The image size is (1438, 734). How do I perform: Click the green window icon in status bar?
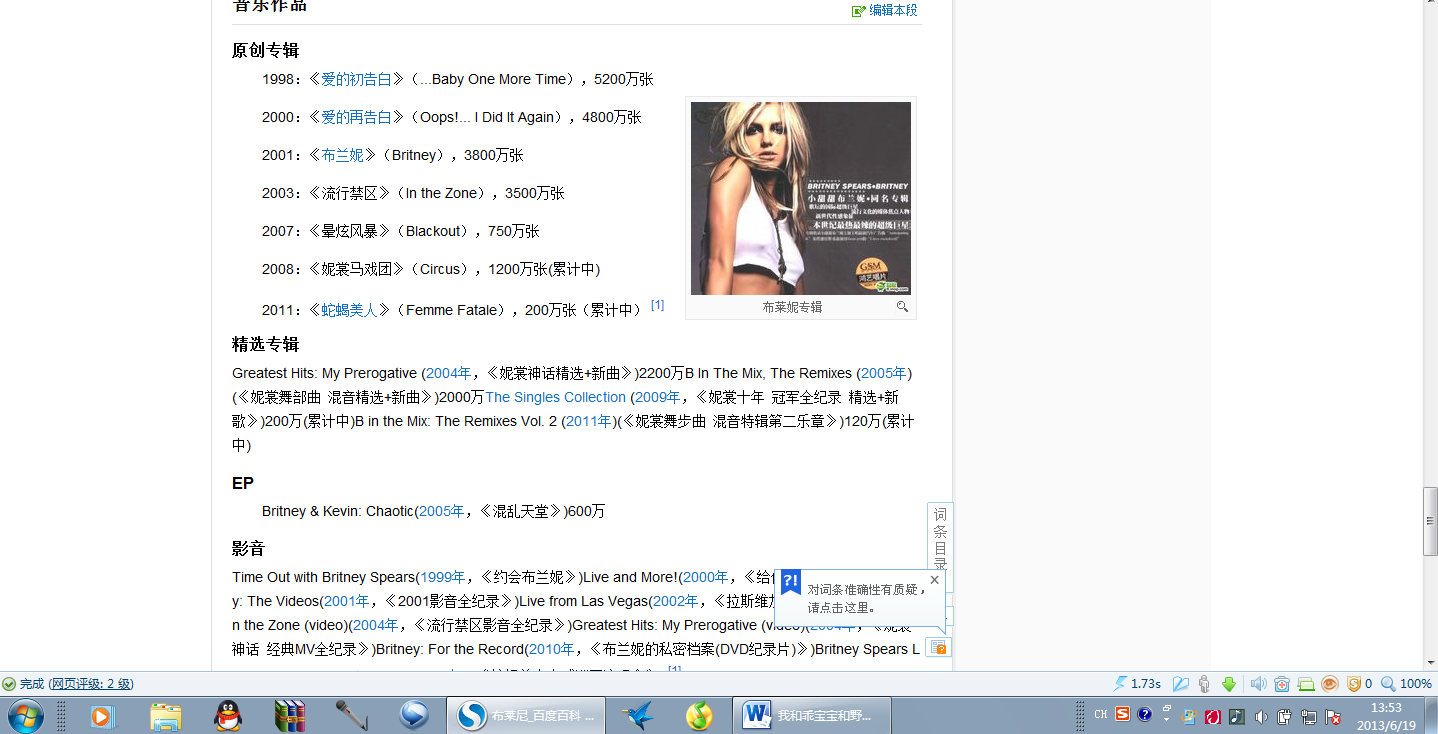coord(1306,684)
